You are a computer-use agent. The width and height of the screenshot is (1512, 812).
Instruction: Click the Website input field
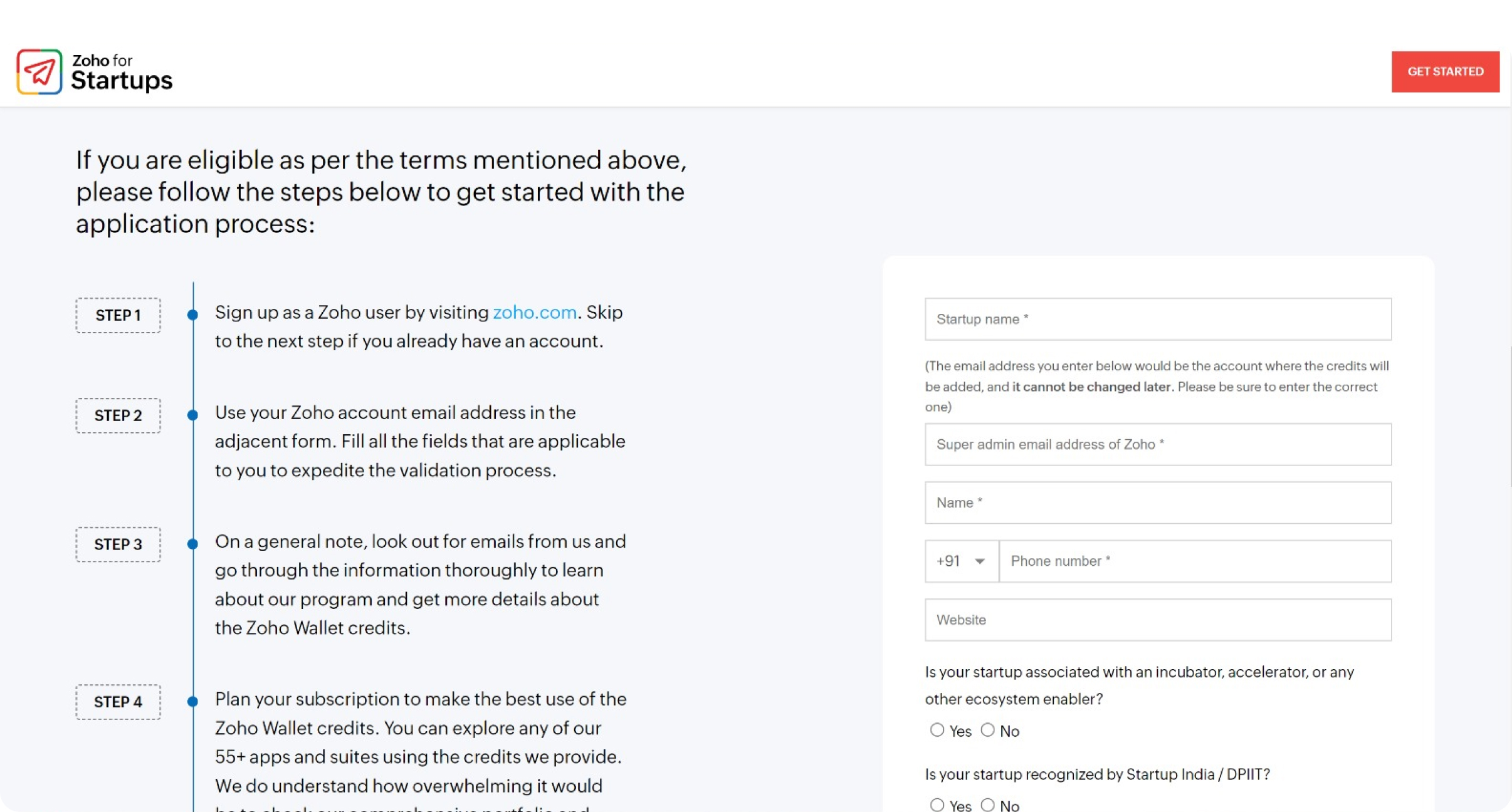(1157, 620)
